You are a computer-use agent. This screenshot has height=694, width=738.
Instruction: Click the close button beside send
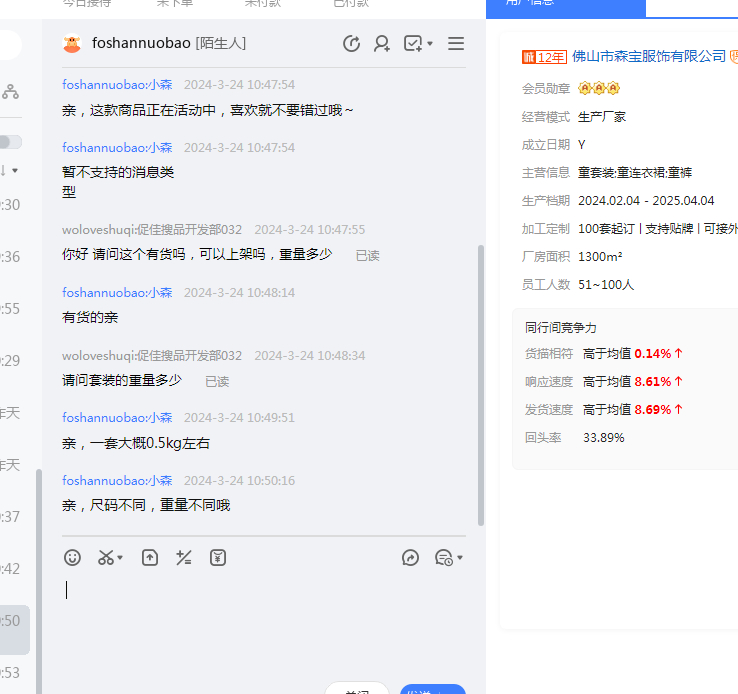click(x=357, y=689)
